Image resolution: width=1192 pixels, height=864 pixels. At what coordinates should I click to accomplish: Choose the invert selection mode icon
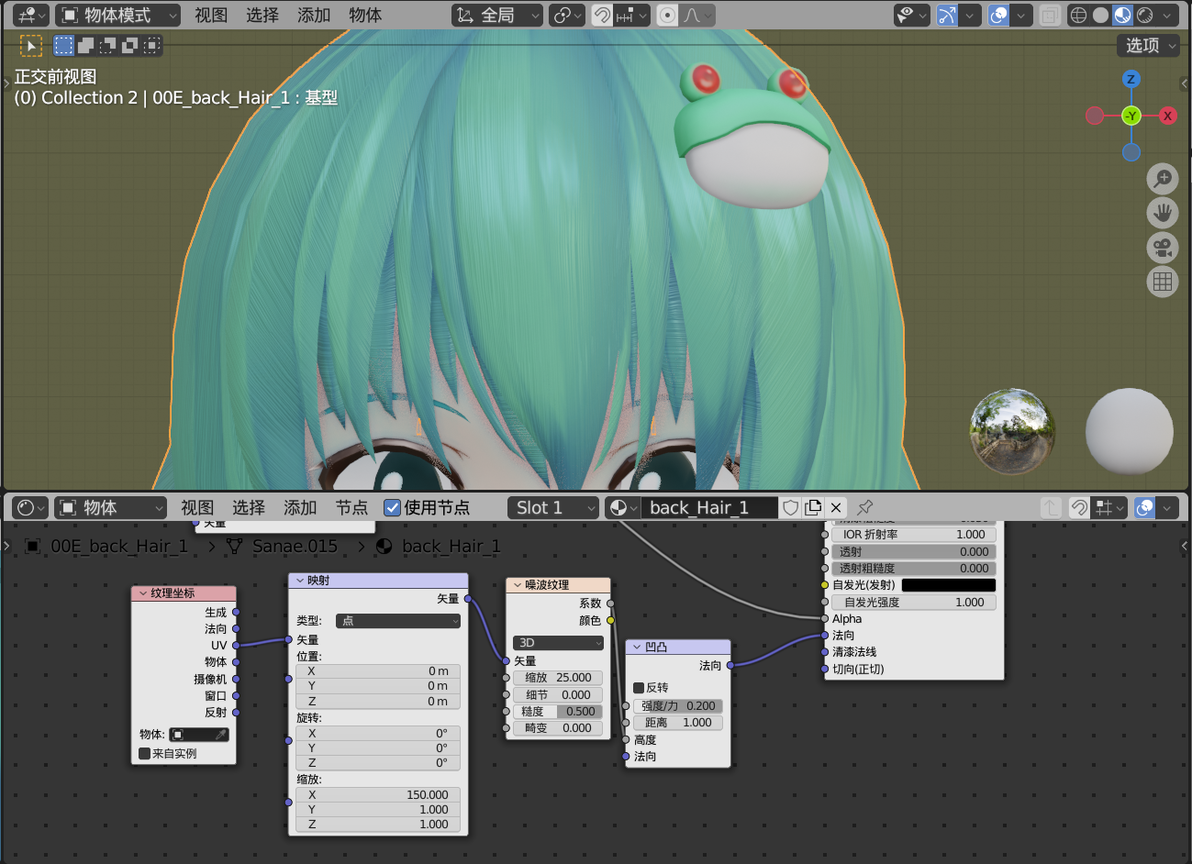pos(130,46)
